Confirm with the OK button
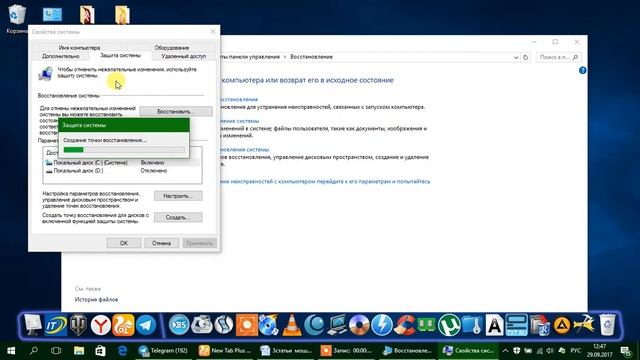The width and height of the screenshot is (640, 360). point(124,243)
